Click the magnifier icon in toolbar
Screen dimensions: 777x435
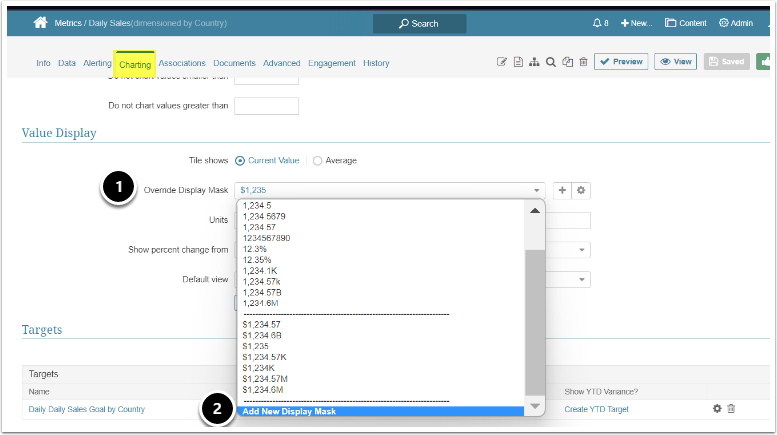click(551, 62)
